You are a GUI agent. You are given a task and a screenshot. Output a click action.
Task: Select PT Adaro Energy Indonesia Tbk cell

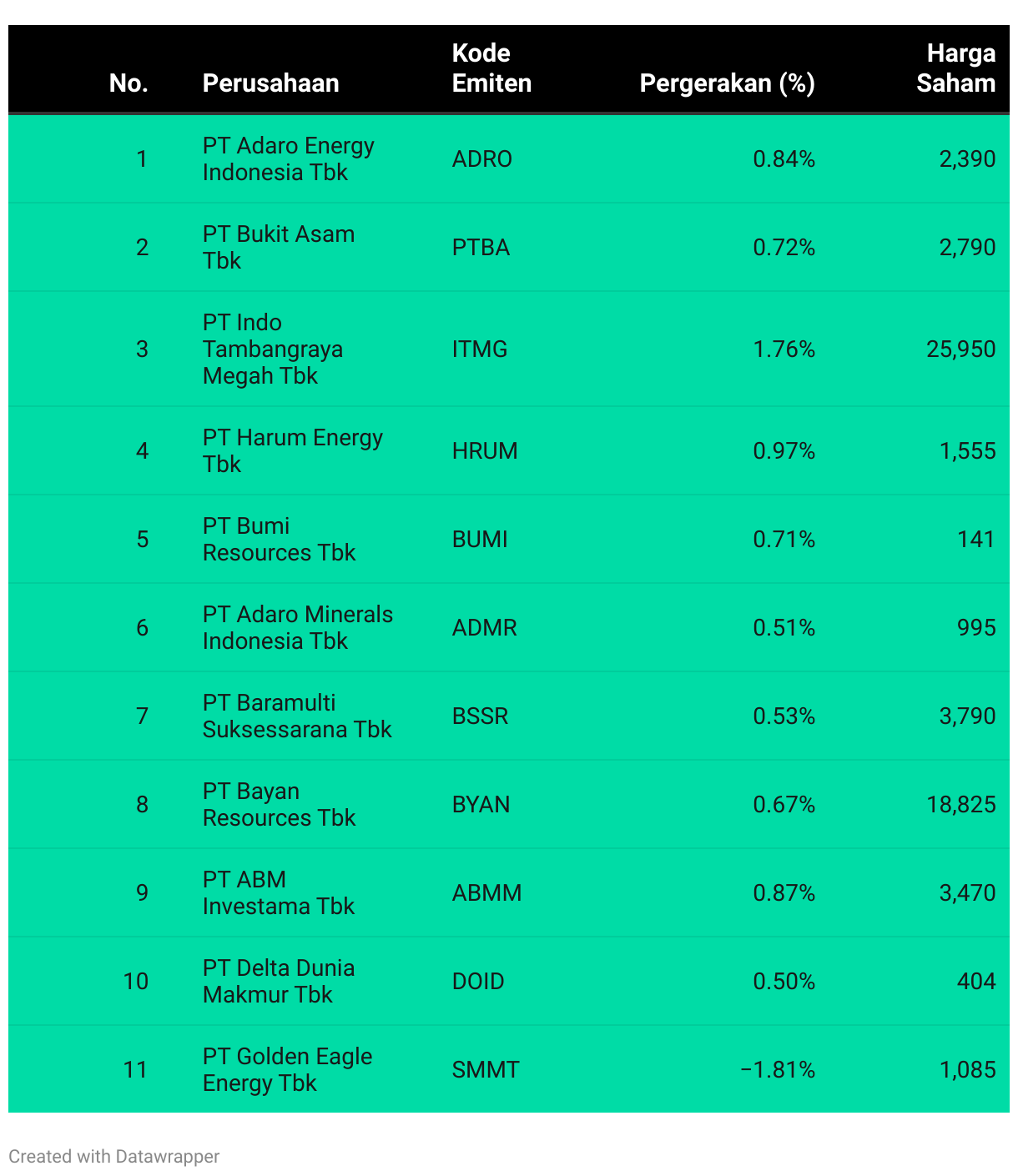coord(288,158)
